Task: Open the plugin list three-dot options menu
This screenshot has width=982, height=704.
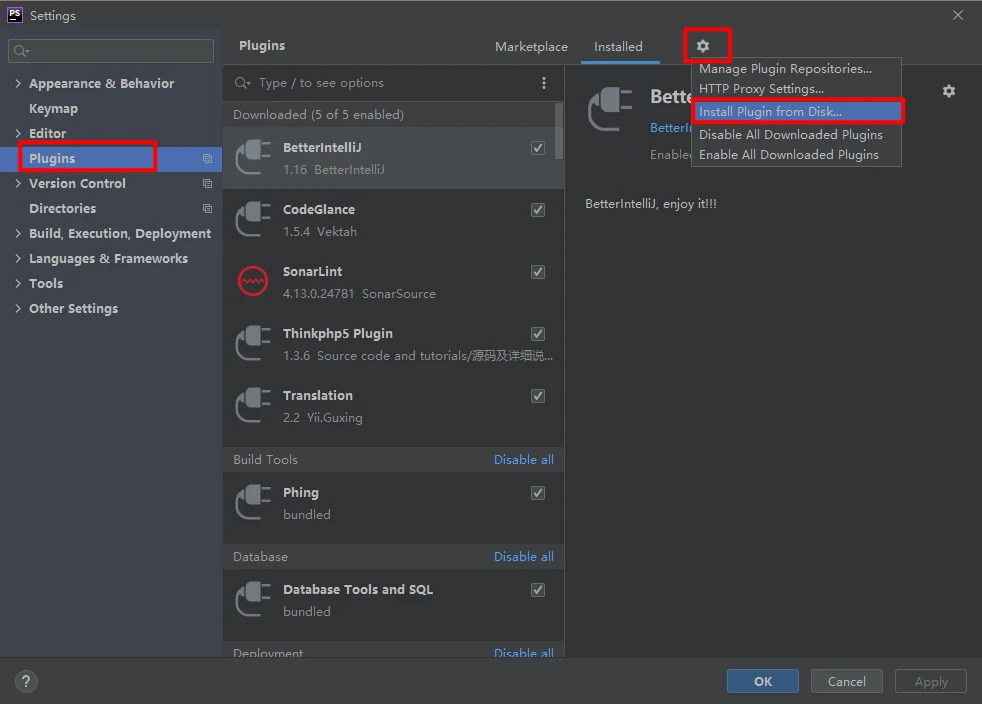Action: pyautogui.click(x=544, y=83)
